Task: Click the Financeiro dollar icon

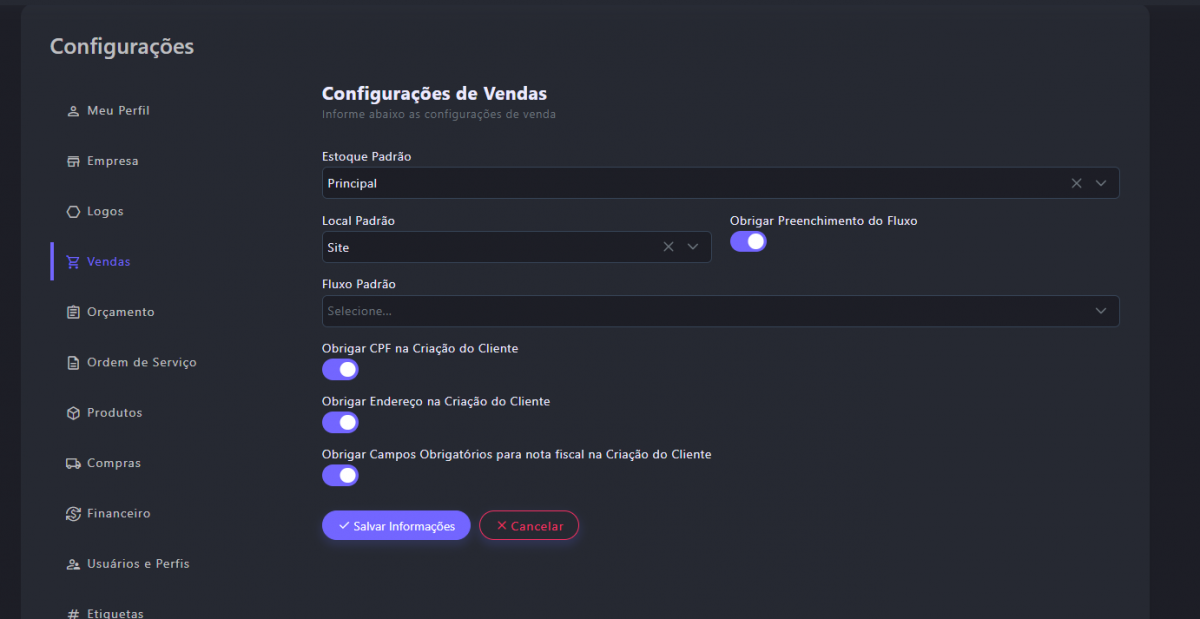Action: point(73,514)
